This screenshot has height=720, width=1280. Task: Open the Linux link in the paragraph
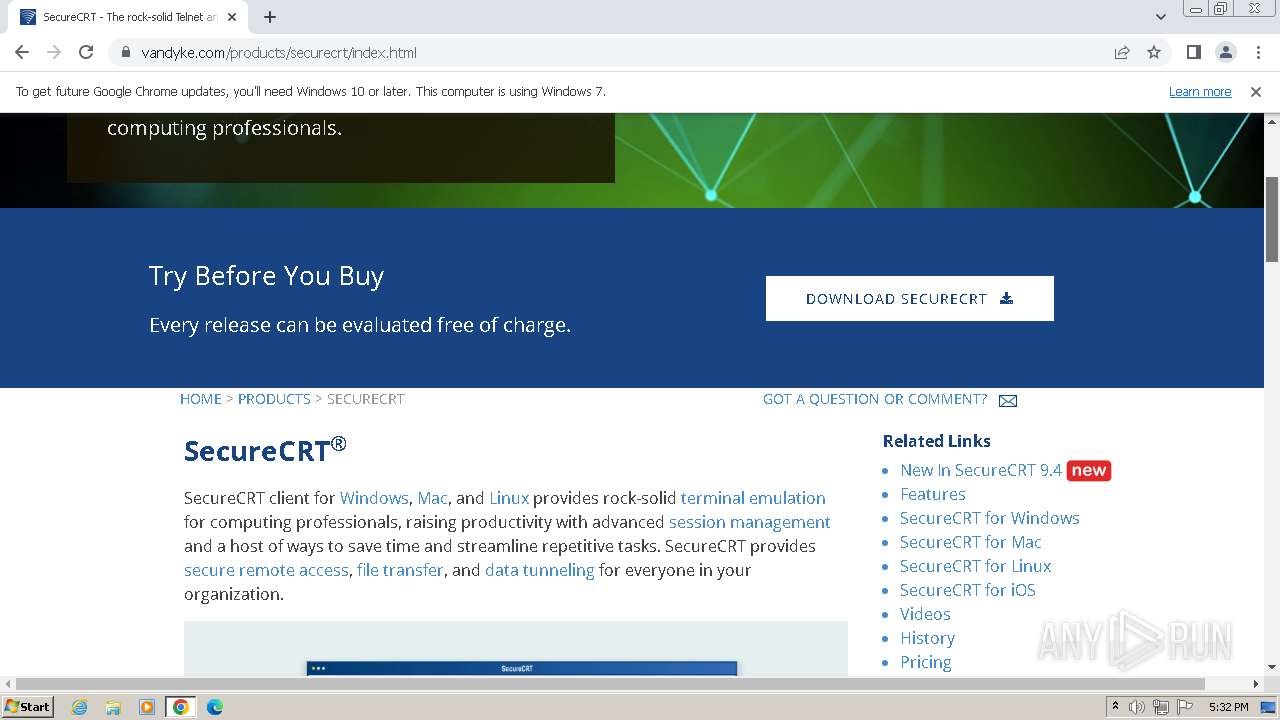(x=509, y=498)
